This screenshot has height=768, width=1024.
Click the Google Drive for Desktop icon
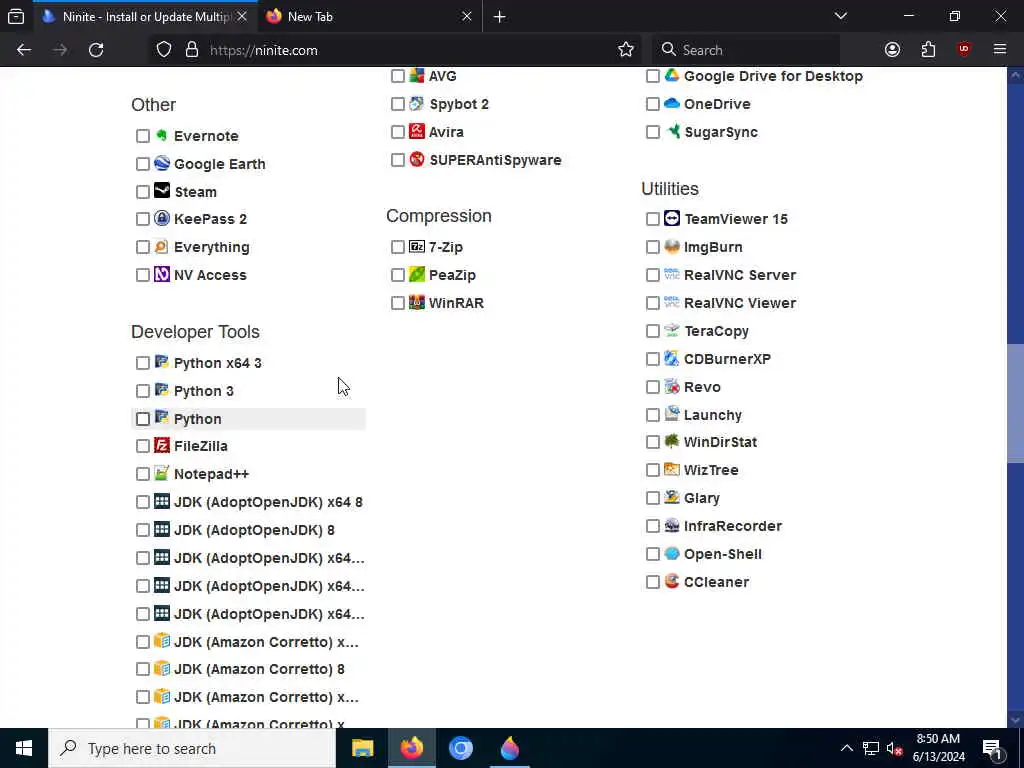point(672,76)
